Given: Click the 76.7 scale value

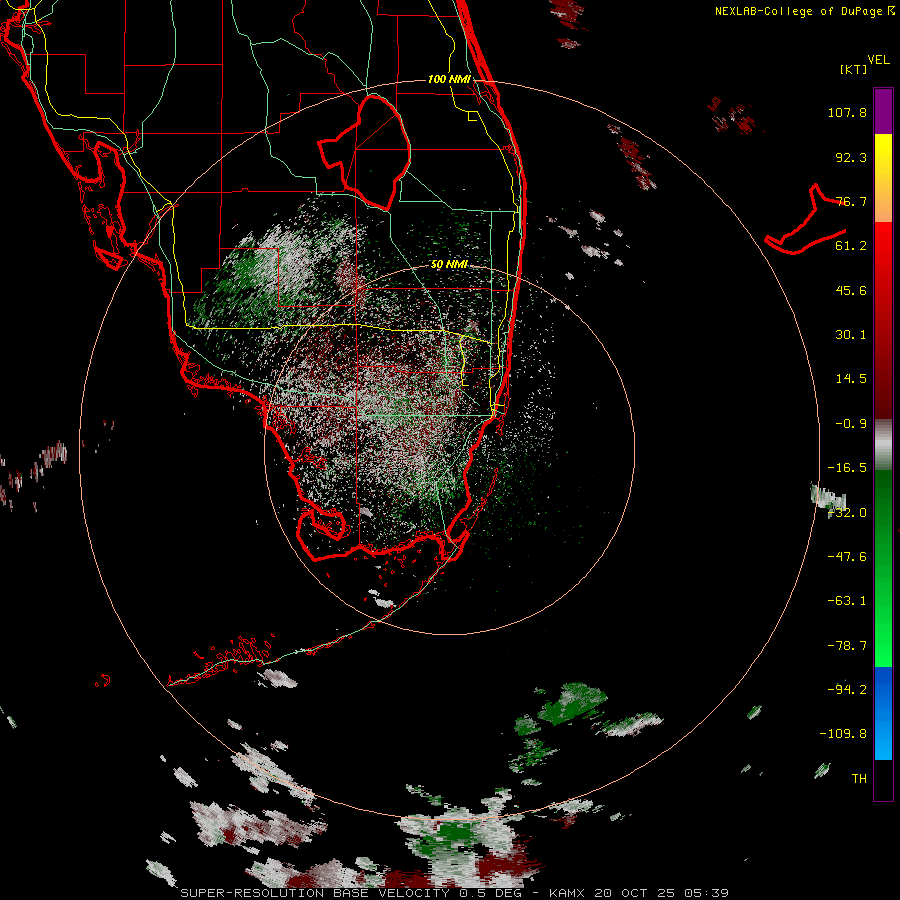Looking at the screenshot, I should click(x=851, y=201).
